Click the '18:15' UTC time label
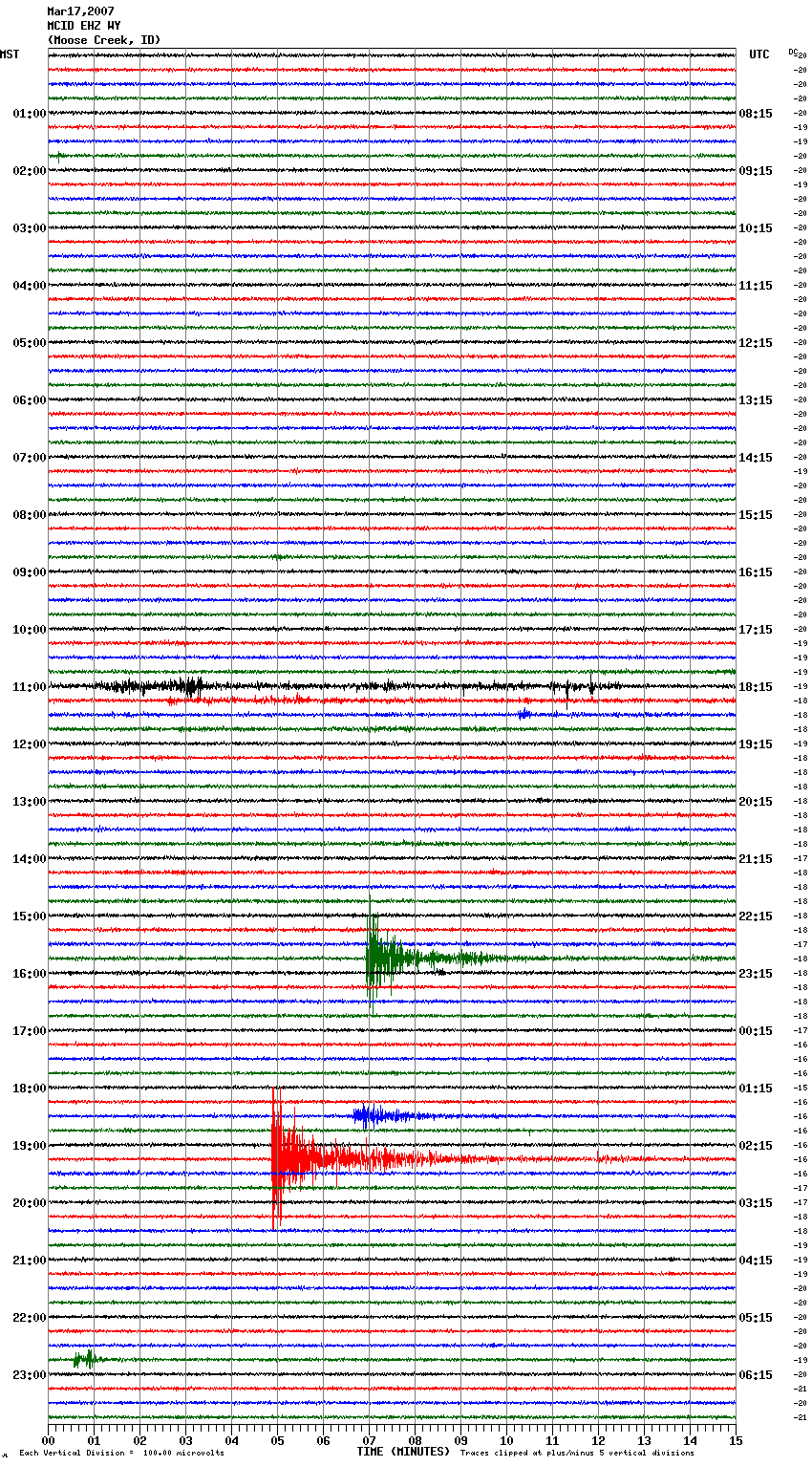Screen dimensions: 812x1466 pyautogui.click(x=756, y=687)
